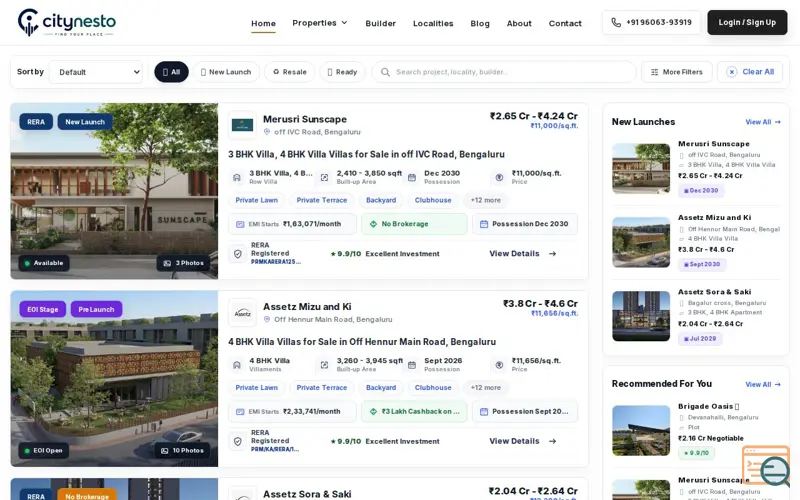Image resolution: width=800 pixels, height=500 pixels.
Task: Click the 10 Photos gallery icon on Mizu image
Action: tap(164, 451)
